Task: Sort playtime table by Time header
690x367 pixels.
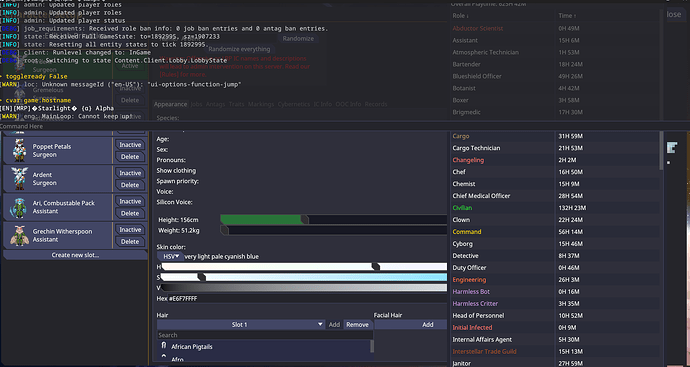Action: pos(567,16)
